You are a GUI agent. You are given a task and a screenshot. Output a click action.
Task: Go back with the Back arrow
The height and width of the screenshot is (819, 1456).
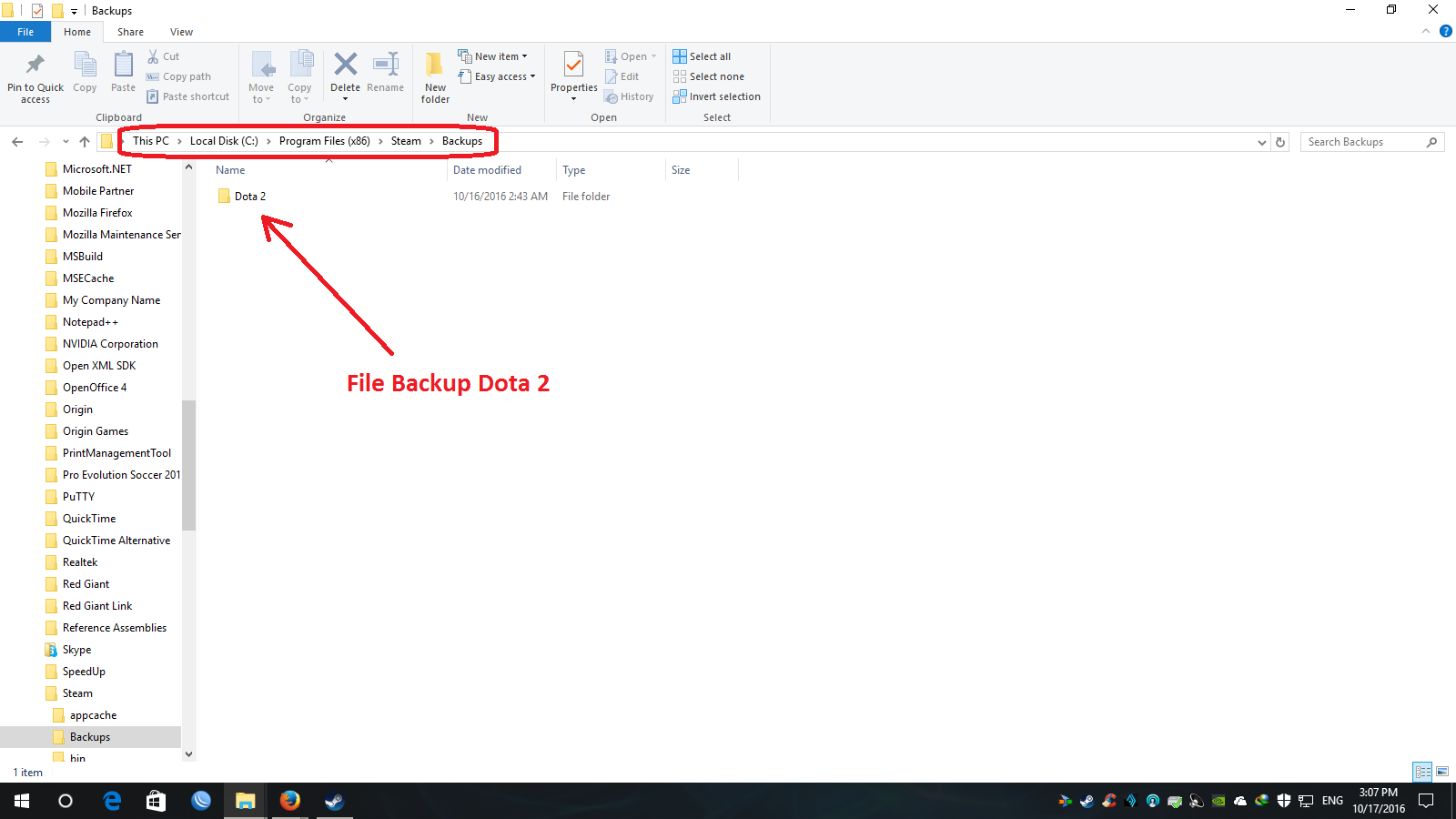click(17, 142)
